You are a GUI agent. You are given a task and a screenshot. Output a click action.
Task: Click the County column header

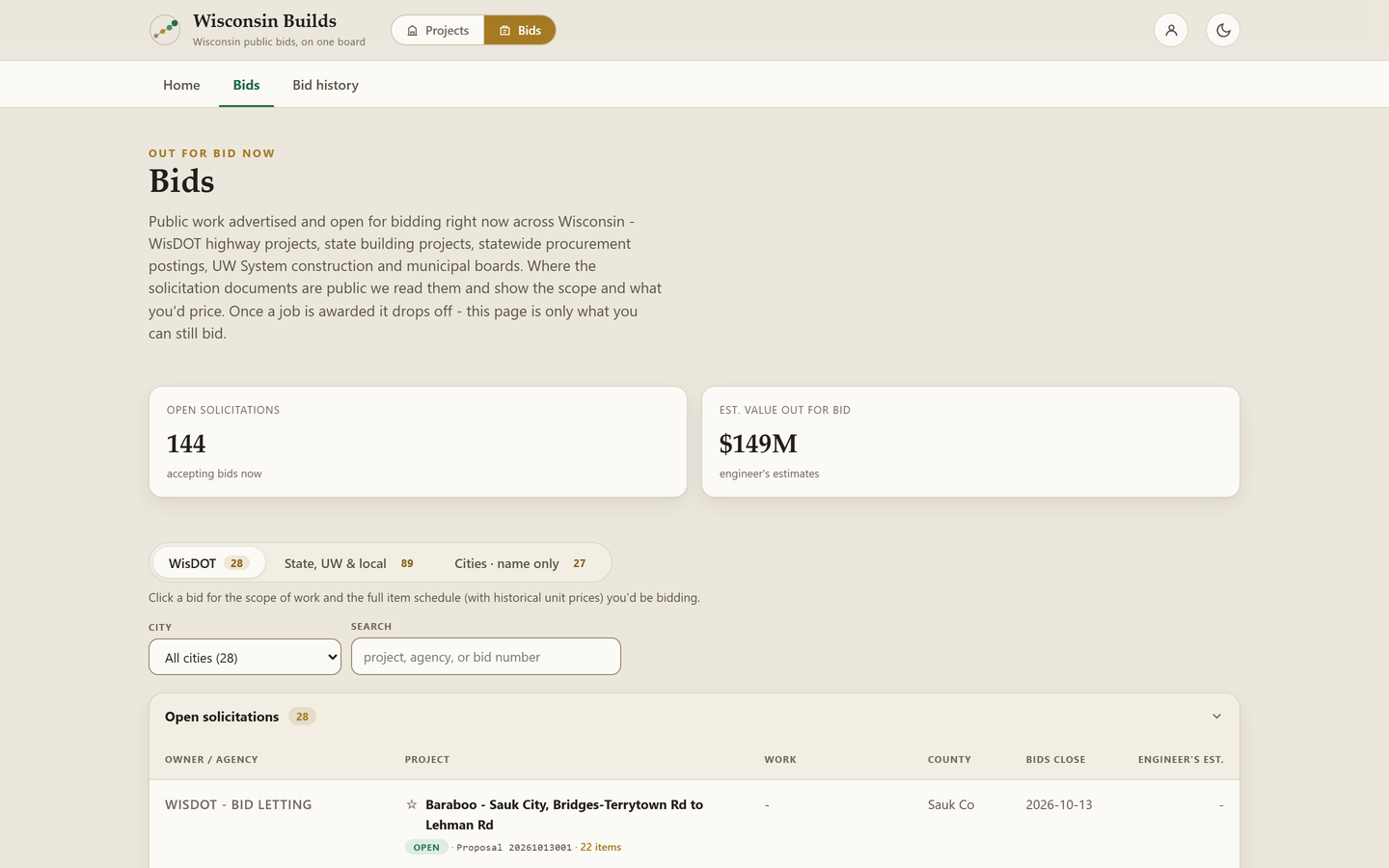point(949,760)
